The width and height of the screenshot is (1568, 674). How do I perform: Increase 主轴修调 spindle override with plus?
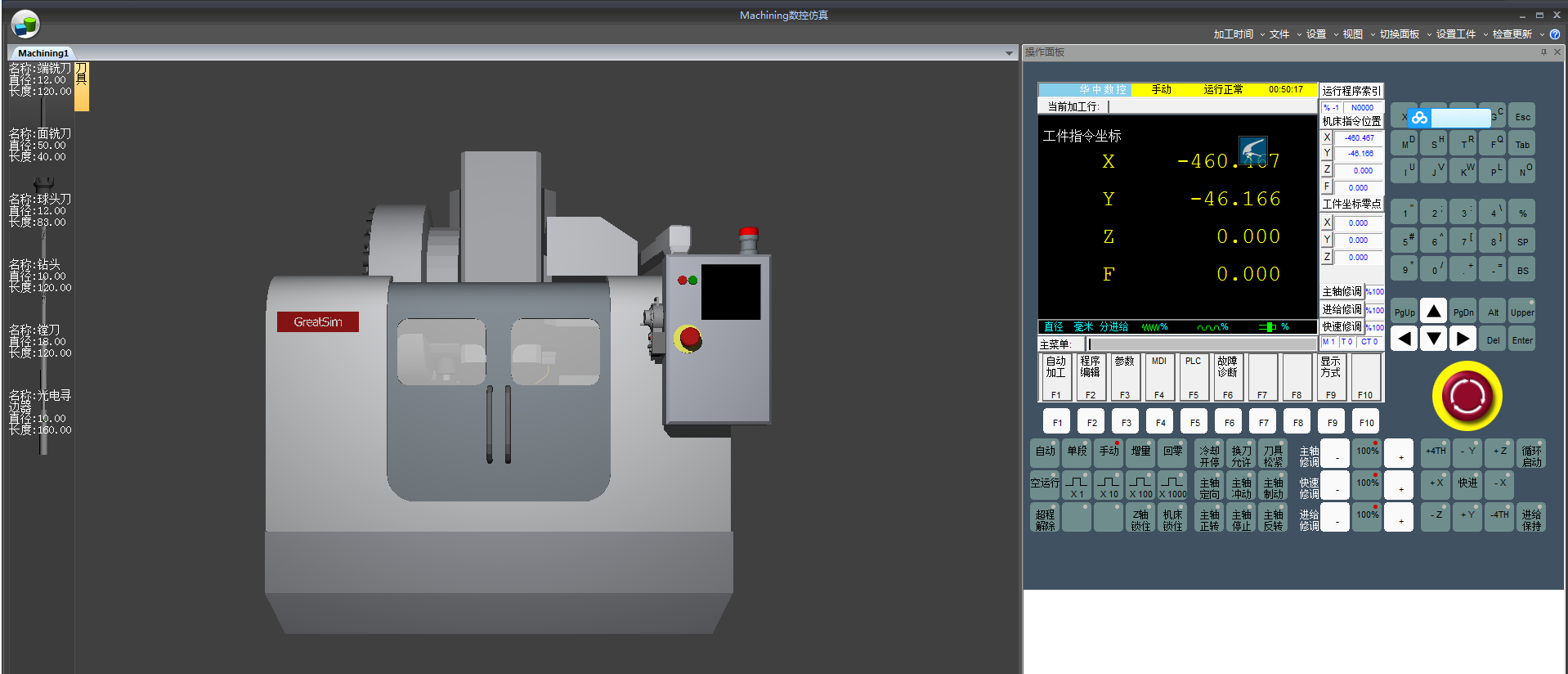pos(1400,454)
